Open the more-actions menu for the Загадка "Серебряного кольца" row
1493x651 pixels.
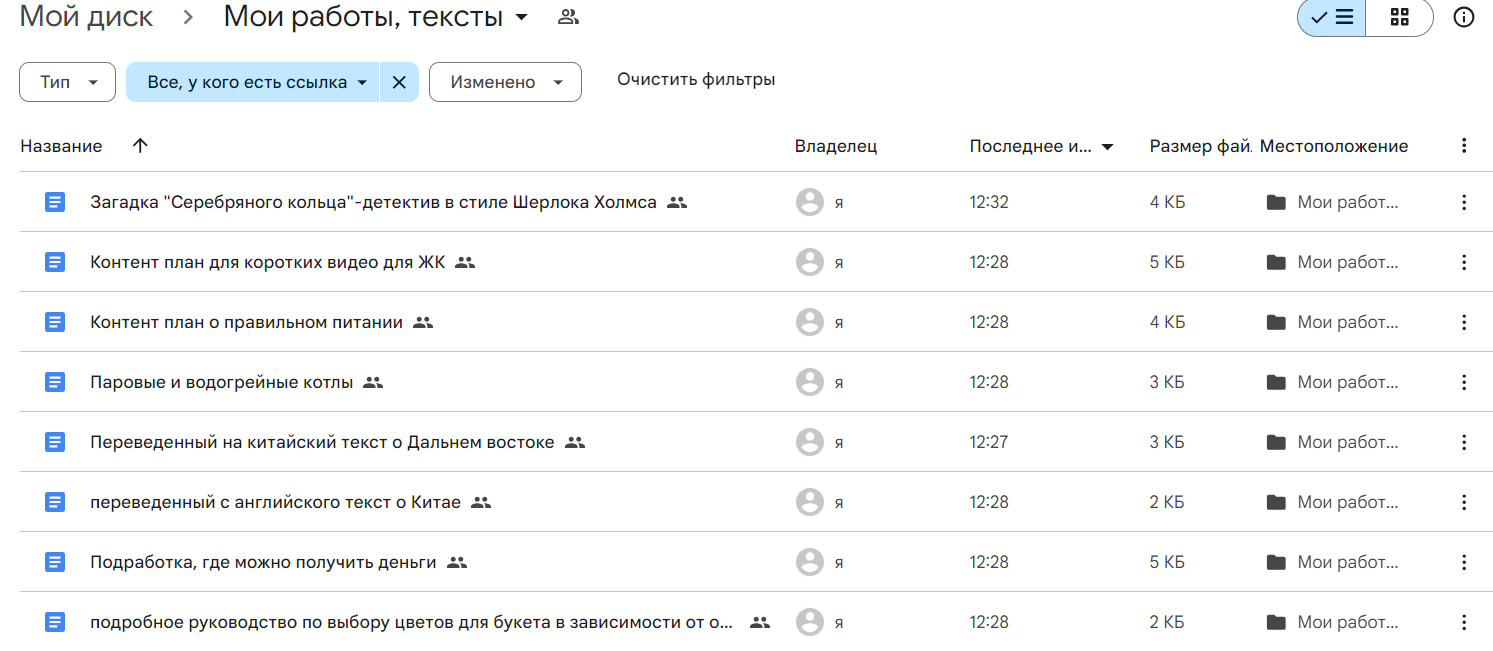coord(1464,202)
